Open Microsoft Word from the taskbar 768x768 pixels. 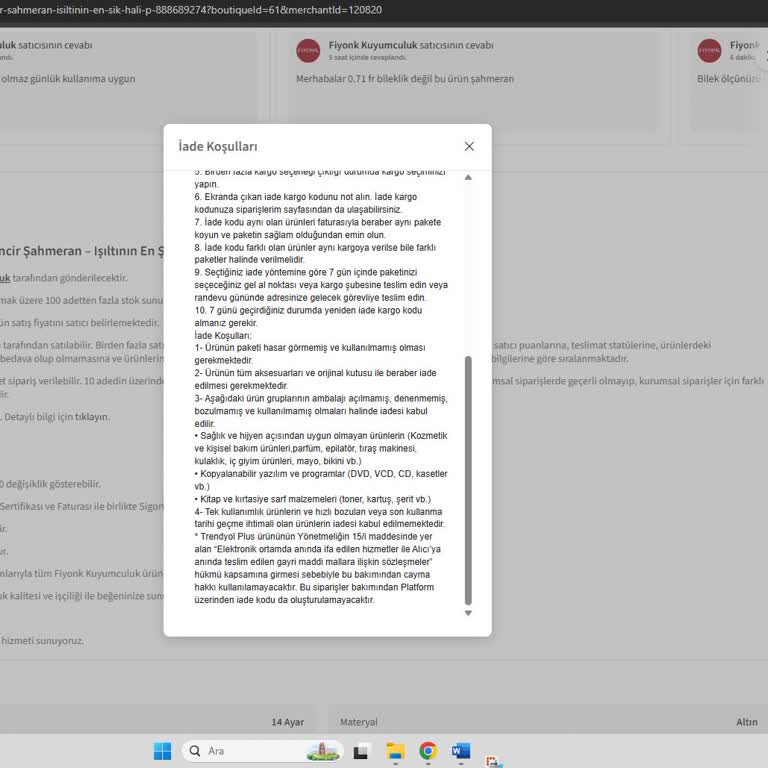pos(460,751)
